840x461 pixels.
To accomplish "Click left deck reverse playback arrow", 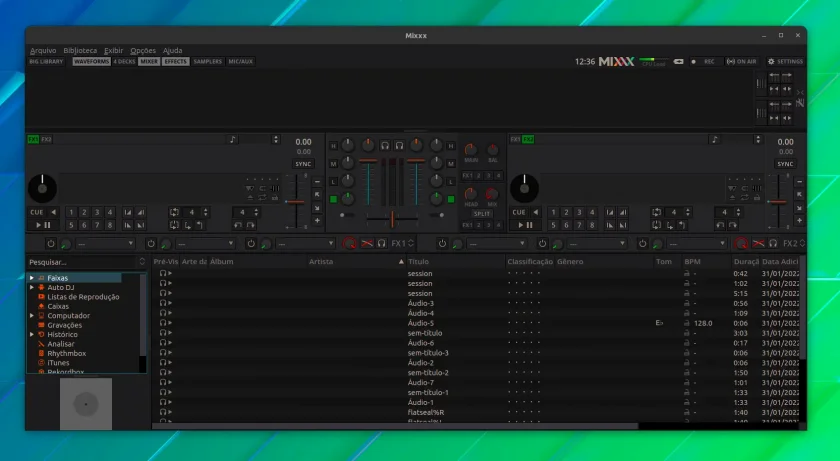I will tap(54, 212).
